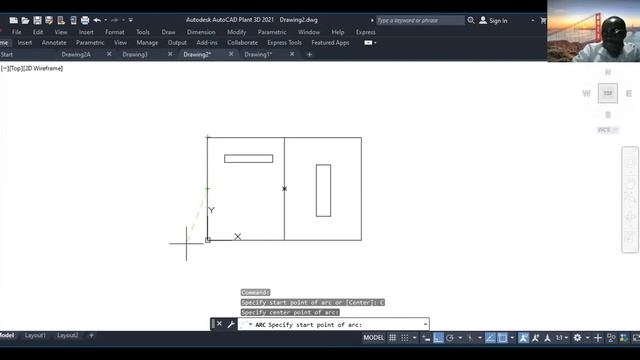
Task: Switch to the Drawing3 file tab
Action: (135, 54)
